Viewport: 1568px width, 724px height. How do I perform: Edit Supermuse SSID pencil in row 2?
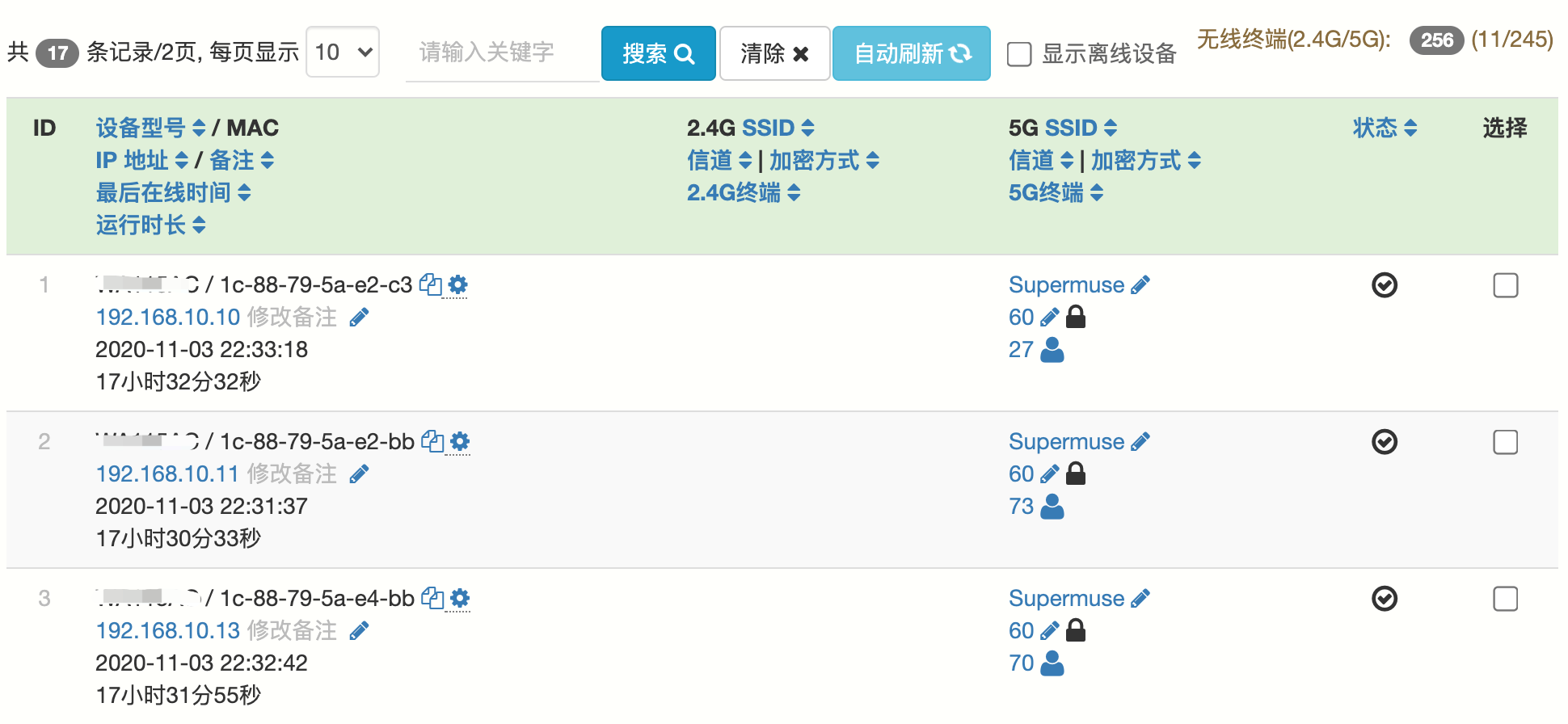(x=1140, y=442)
